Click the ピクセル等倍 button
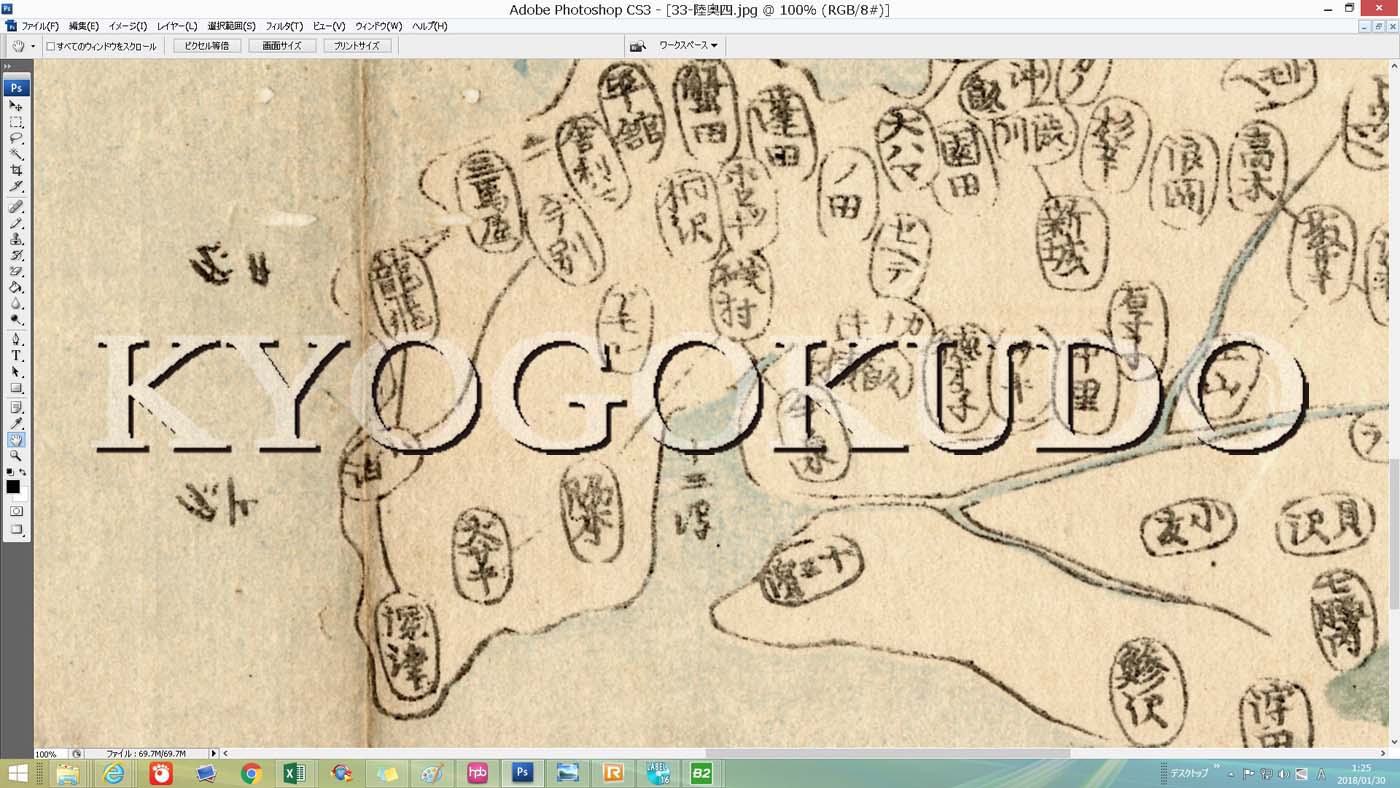This screenshot has height=788, width=1400. [x=207, y=46]
